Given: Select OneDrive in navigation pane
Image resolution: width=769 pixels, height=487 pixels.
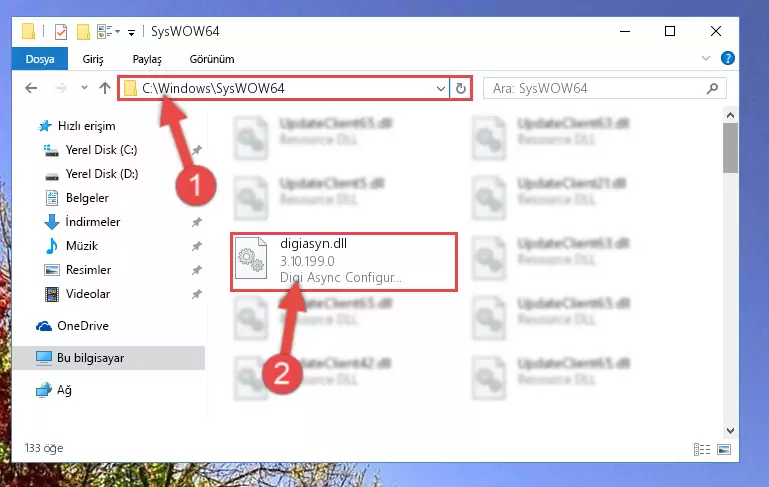Looking at the screenshot, I should tap(83, 326).
